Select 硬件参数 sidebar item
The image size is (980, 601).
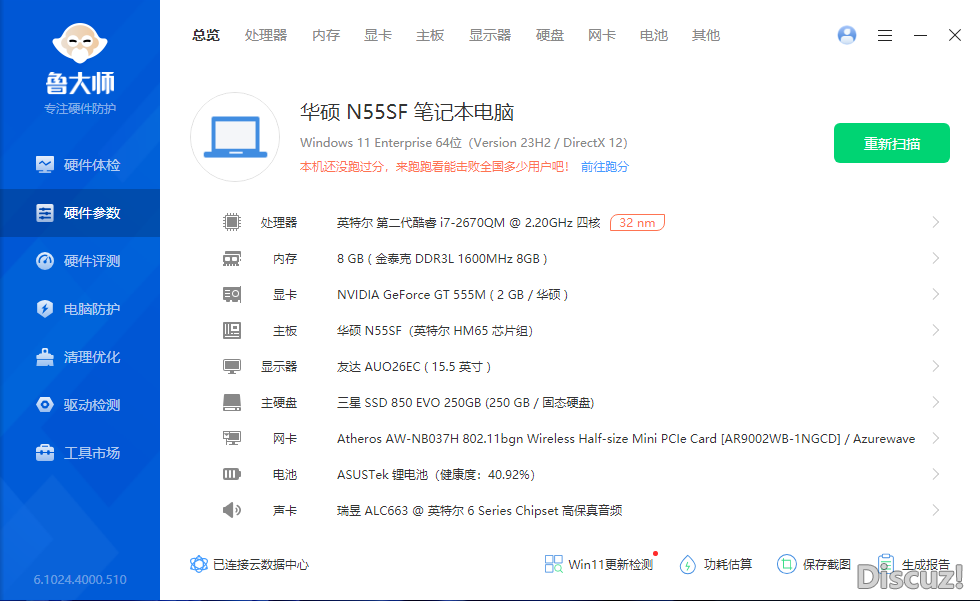click(x=79, y=213)
